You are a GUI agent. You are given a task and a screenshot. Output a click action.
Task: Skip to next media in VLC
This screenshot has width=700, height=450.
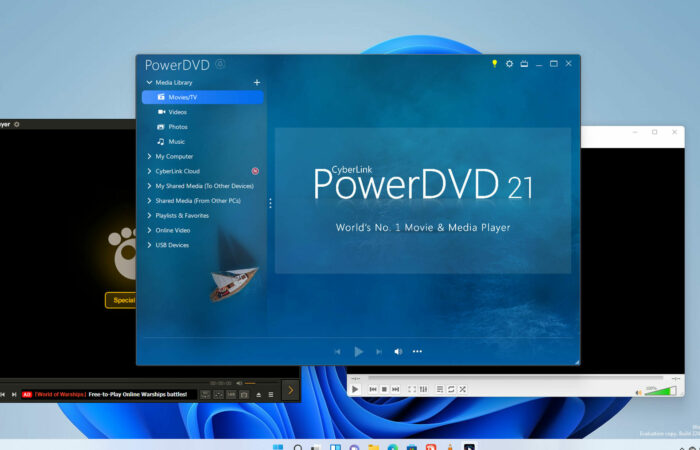pos(396,389)
